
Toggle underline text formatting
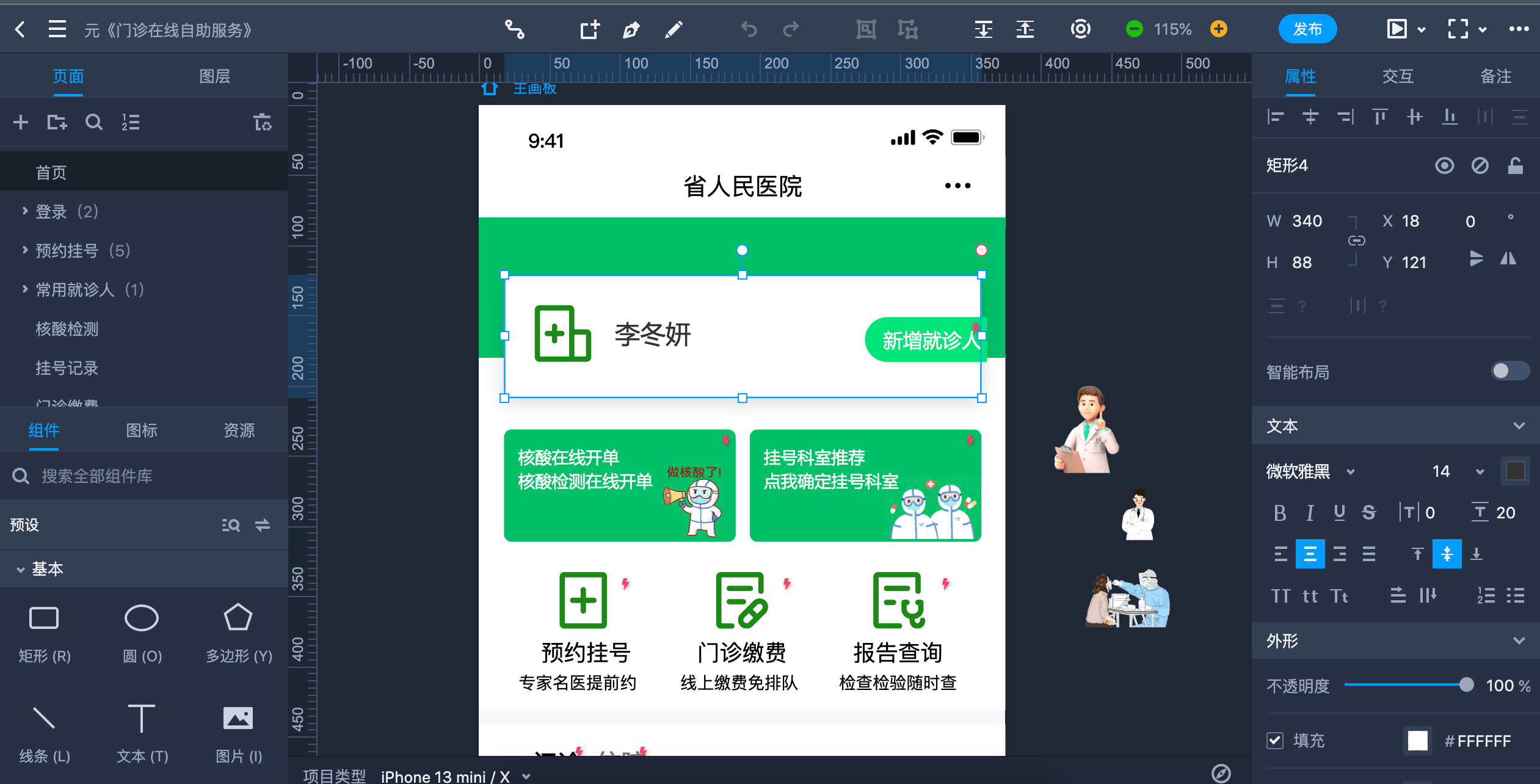click(1340, 513)
